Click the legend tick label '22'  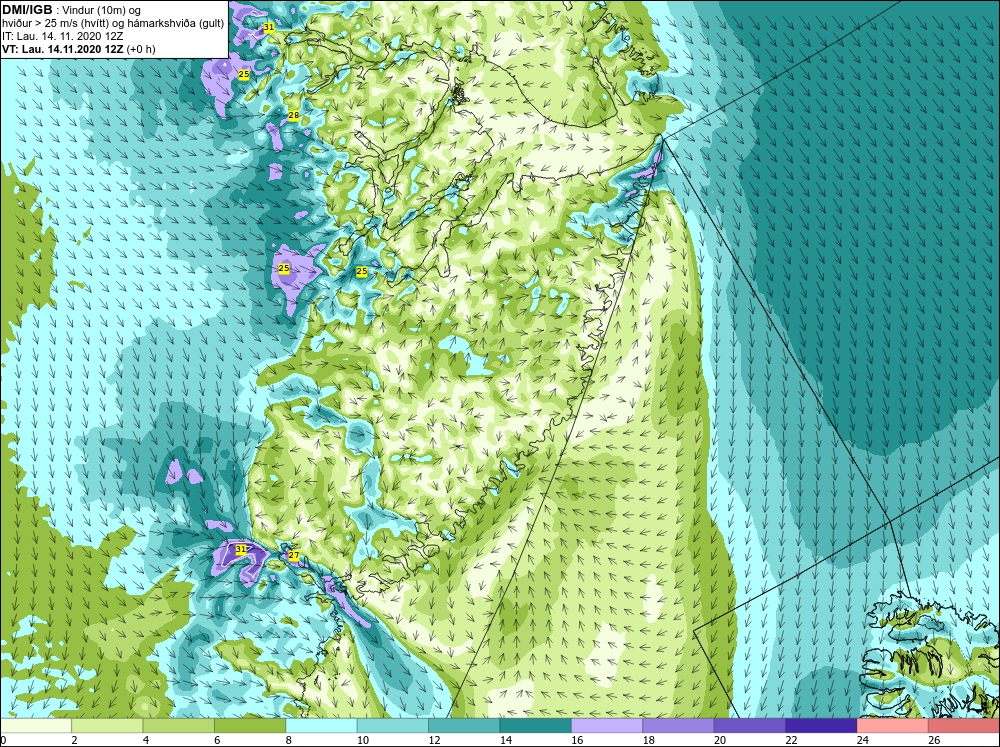pyautogui.click(x=791, y=740)
